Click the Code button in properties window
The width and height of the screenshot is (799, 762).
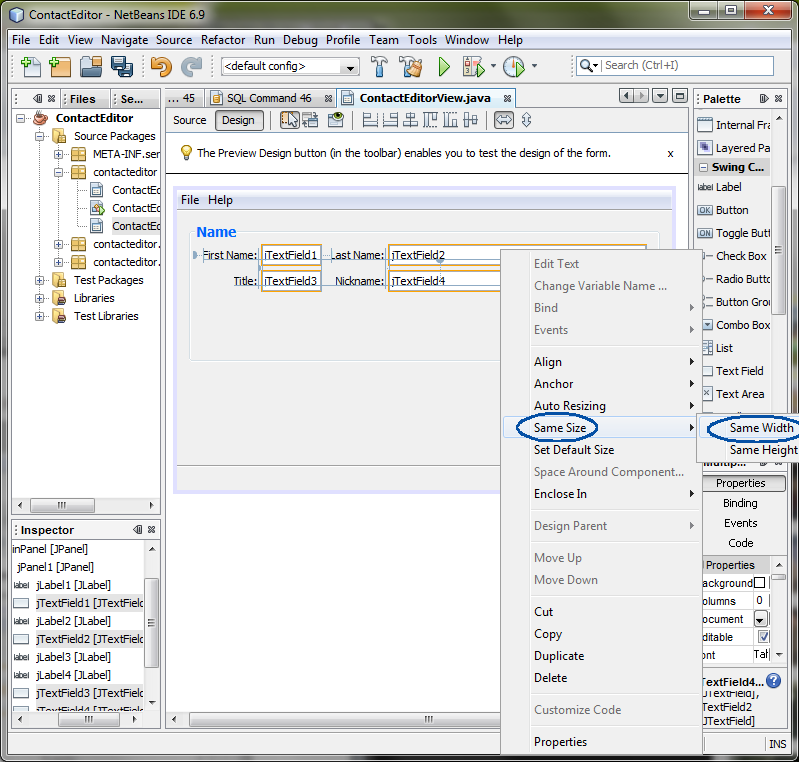(x=740, y=543)
